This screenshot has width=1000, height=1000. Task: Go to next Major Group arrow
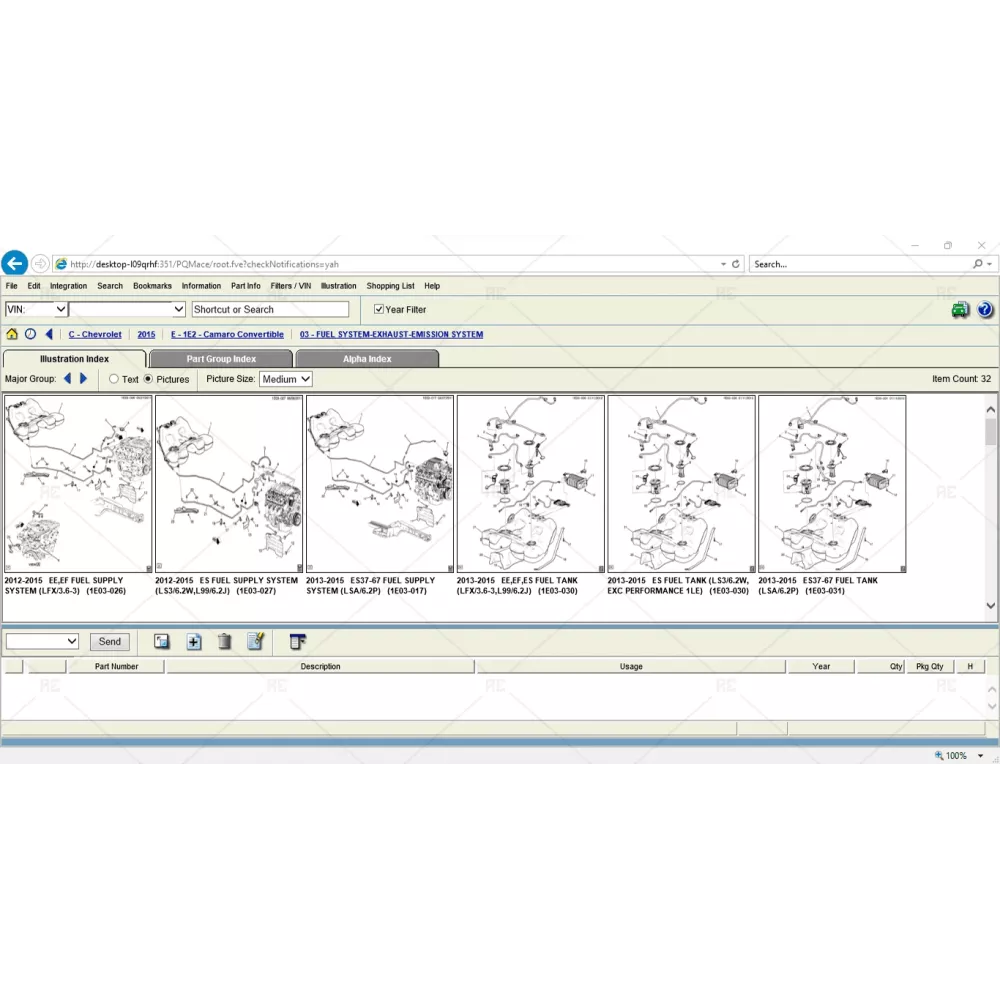tap(84, 379)
